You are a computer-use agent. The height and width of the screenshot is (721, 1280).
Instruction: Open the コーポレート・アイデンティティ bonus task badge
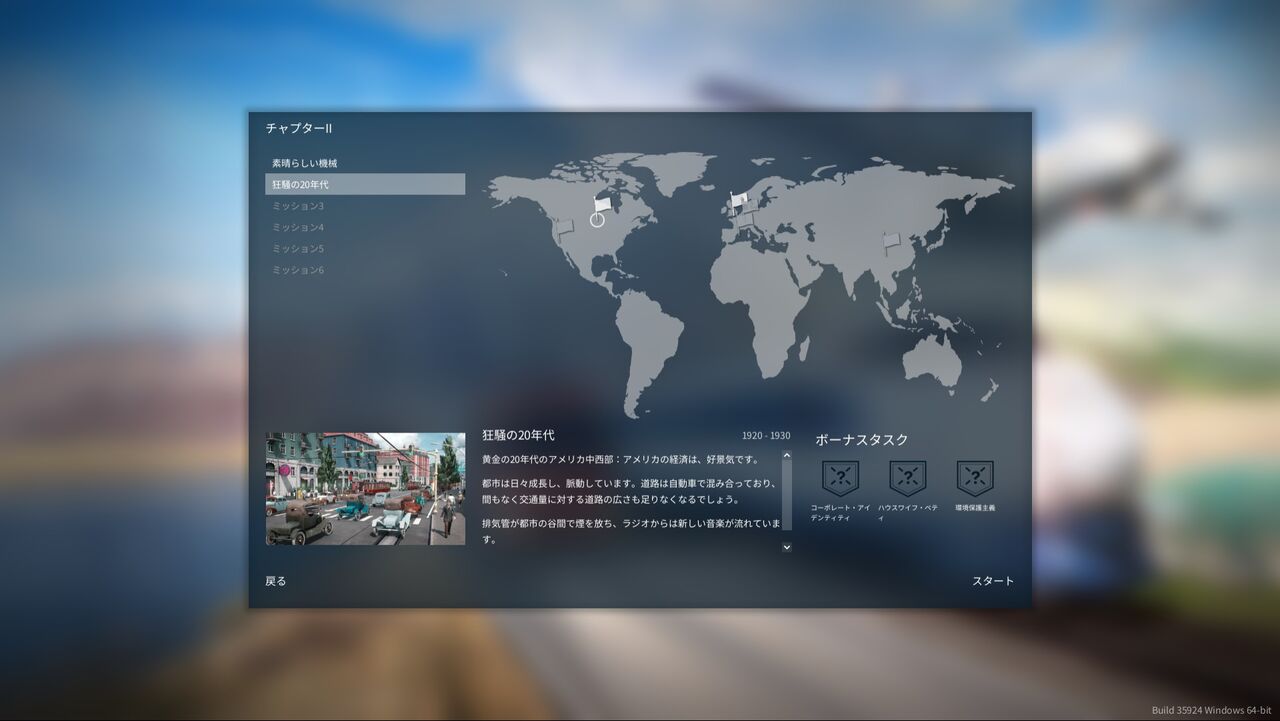point(840,478)
